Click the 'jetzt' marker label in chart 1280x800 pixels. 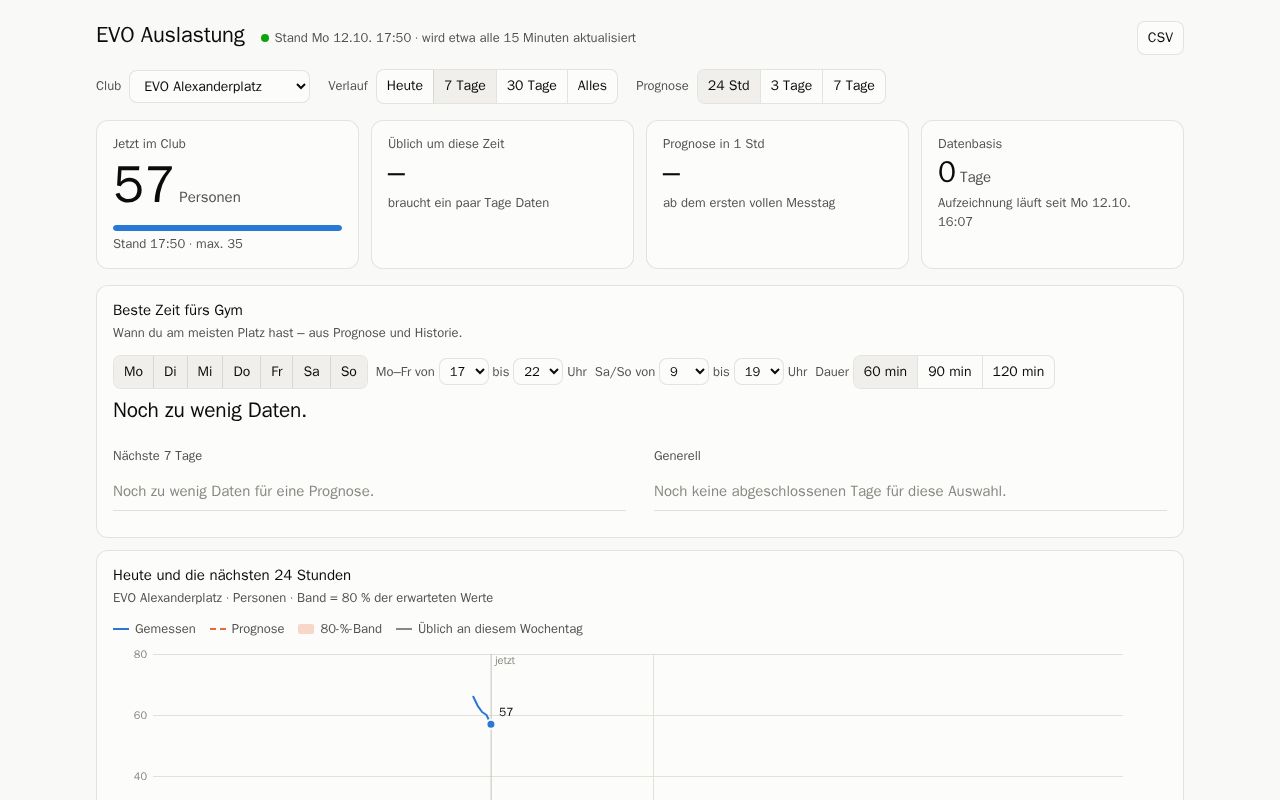pos(505,661)
